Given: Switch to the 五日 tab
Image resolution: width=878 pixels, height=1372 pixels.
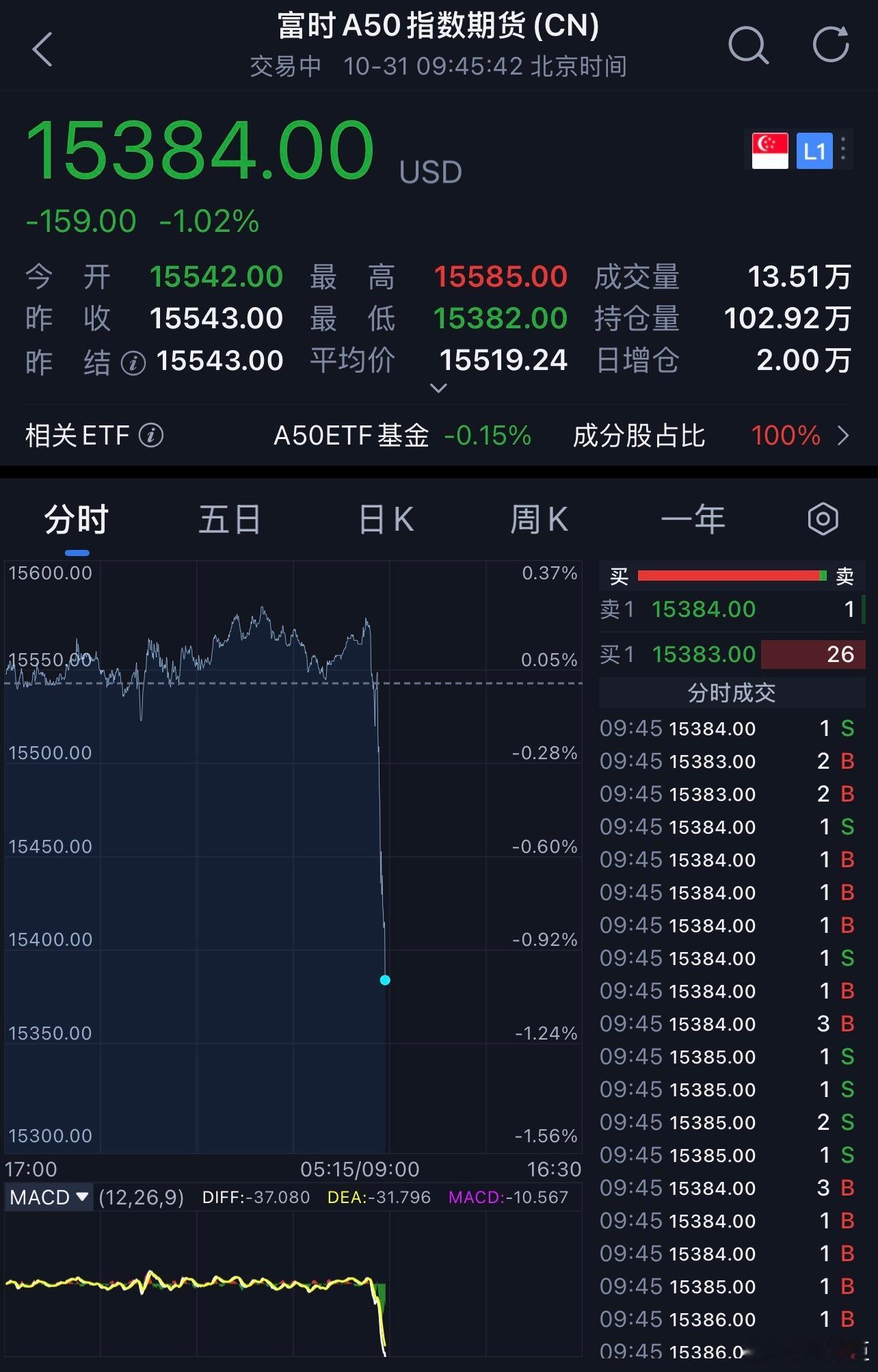Looking at the screenshot, I should [x=230, y=520].
